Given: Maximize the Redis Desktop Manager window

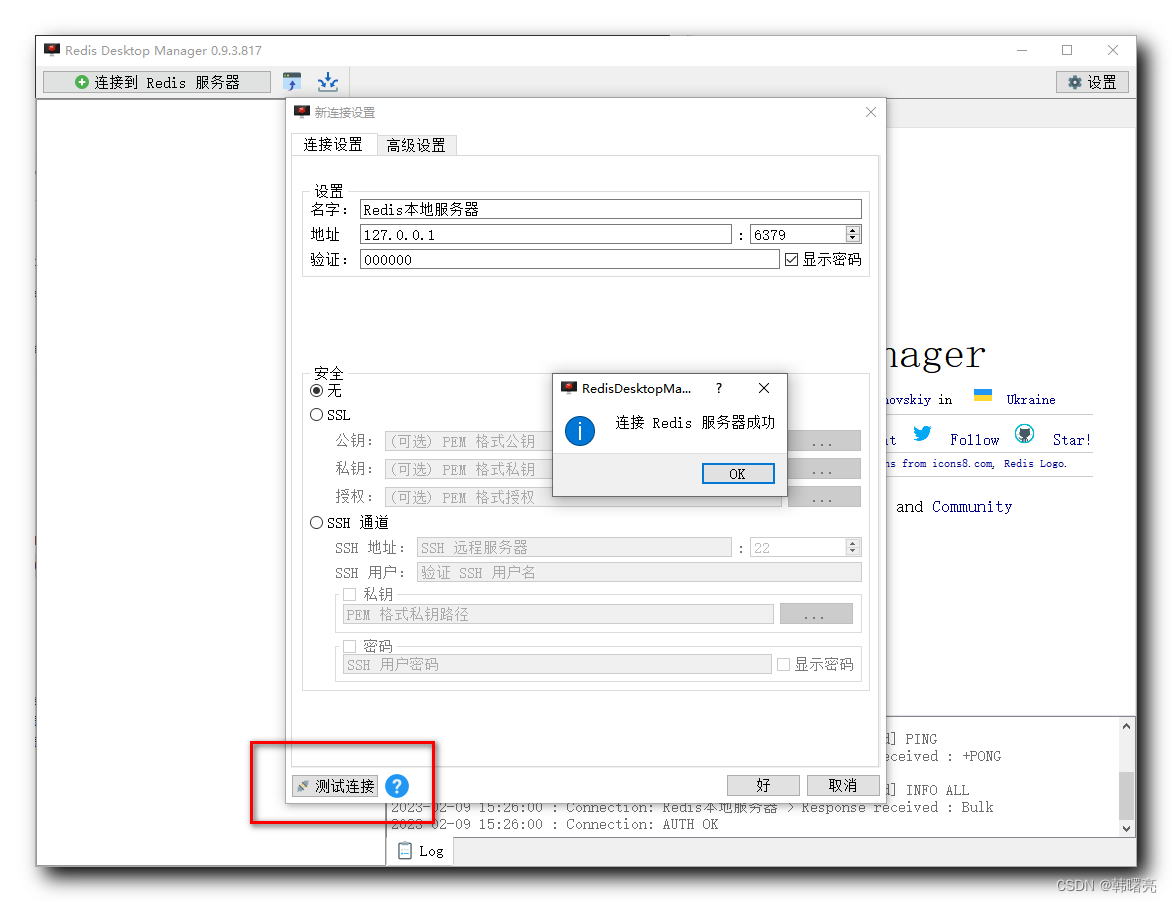Looking at the screenshot, I should click(x=1067, y=50).
